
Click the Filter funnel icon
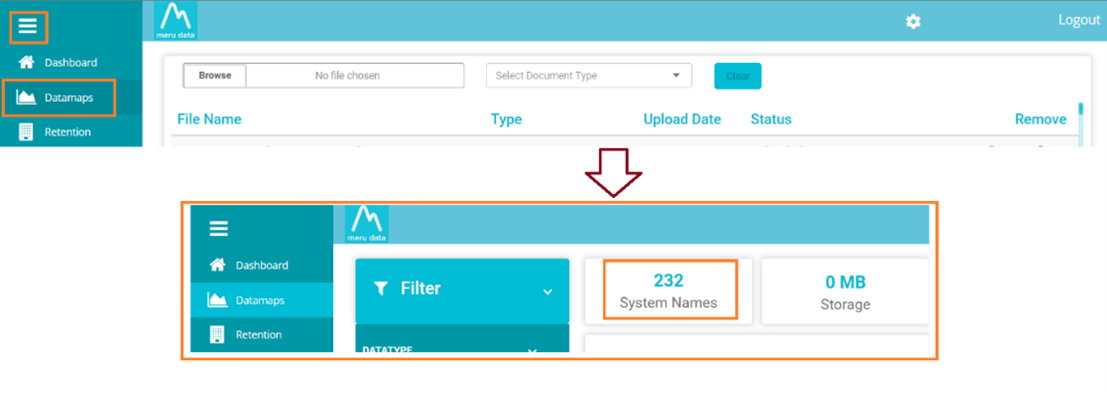pyautogui.click(x=381, y=288)
